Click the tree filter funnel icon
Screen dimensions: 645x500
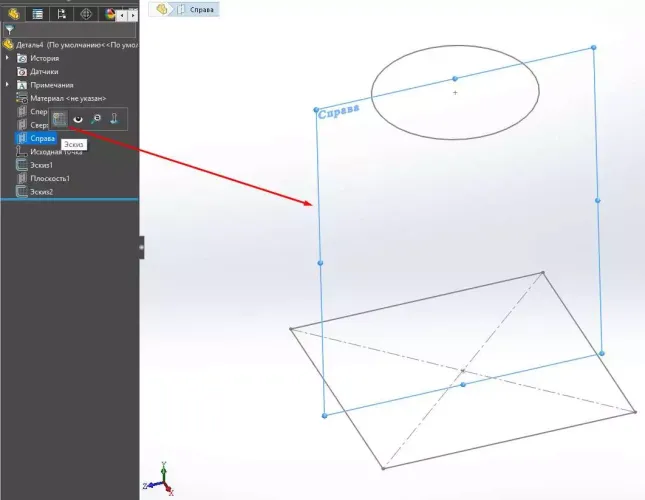(x=9, y=30)
